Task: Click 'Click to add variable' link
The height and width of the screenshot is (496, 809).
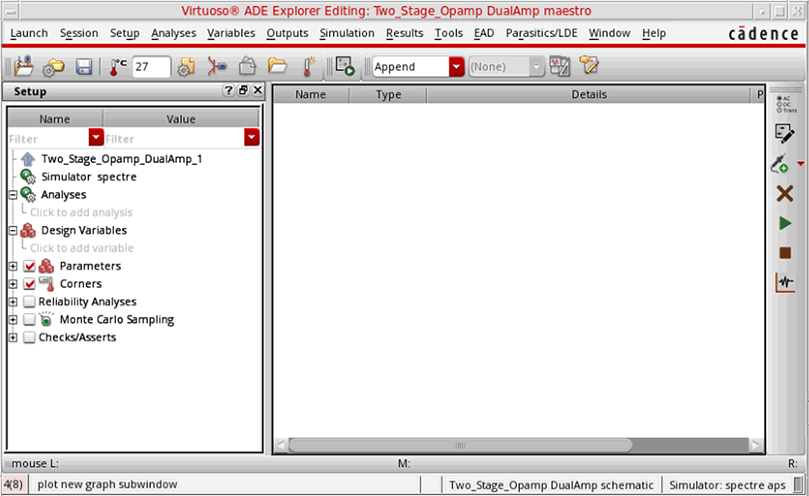Action: 82,248
